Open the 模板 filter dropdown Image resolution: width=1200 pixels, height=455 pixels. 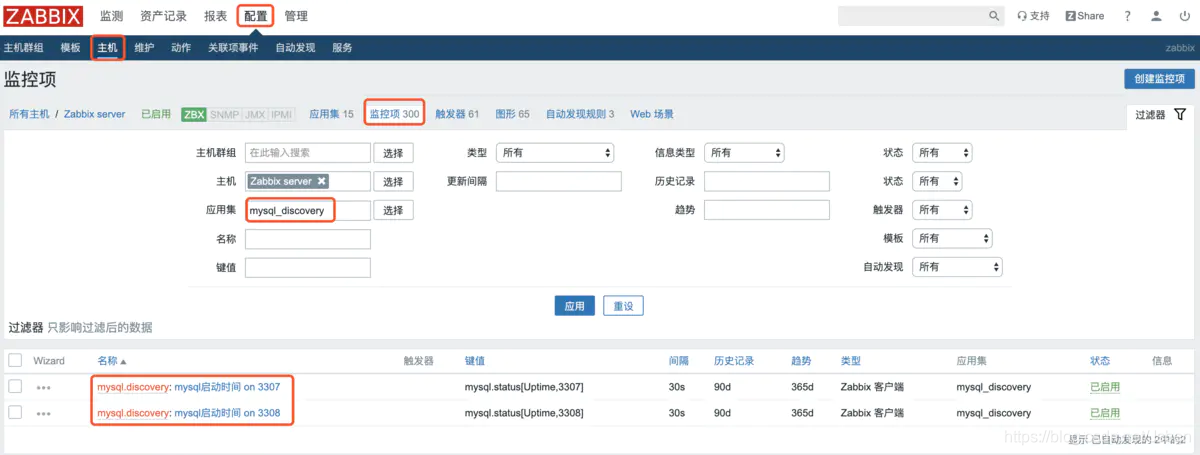952,238
